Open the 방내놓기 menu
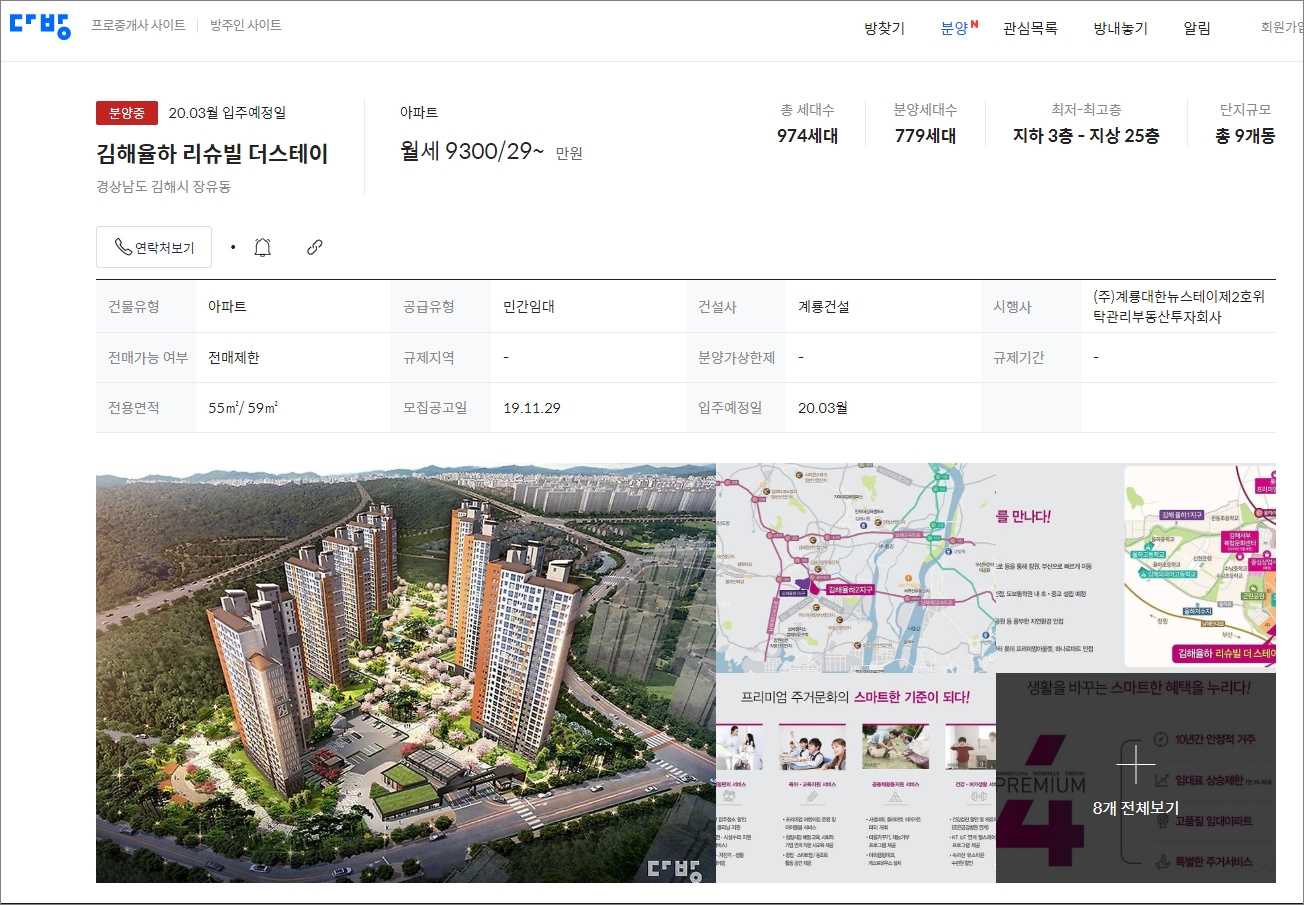 point(1121,28)
